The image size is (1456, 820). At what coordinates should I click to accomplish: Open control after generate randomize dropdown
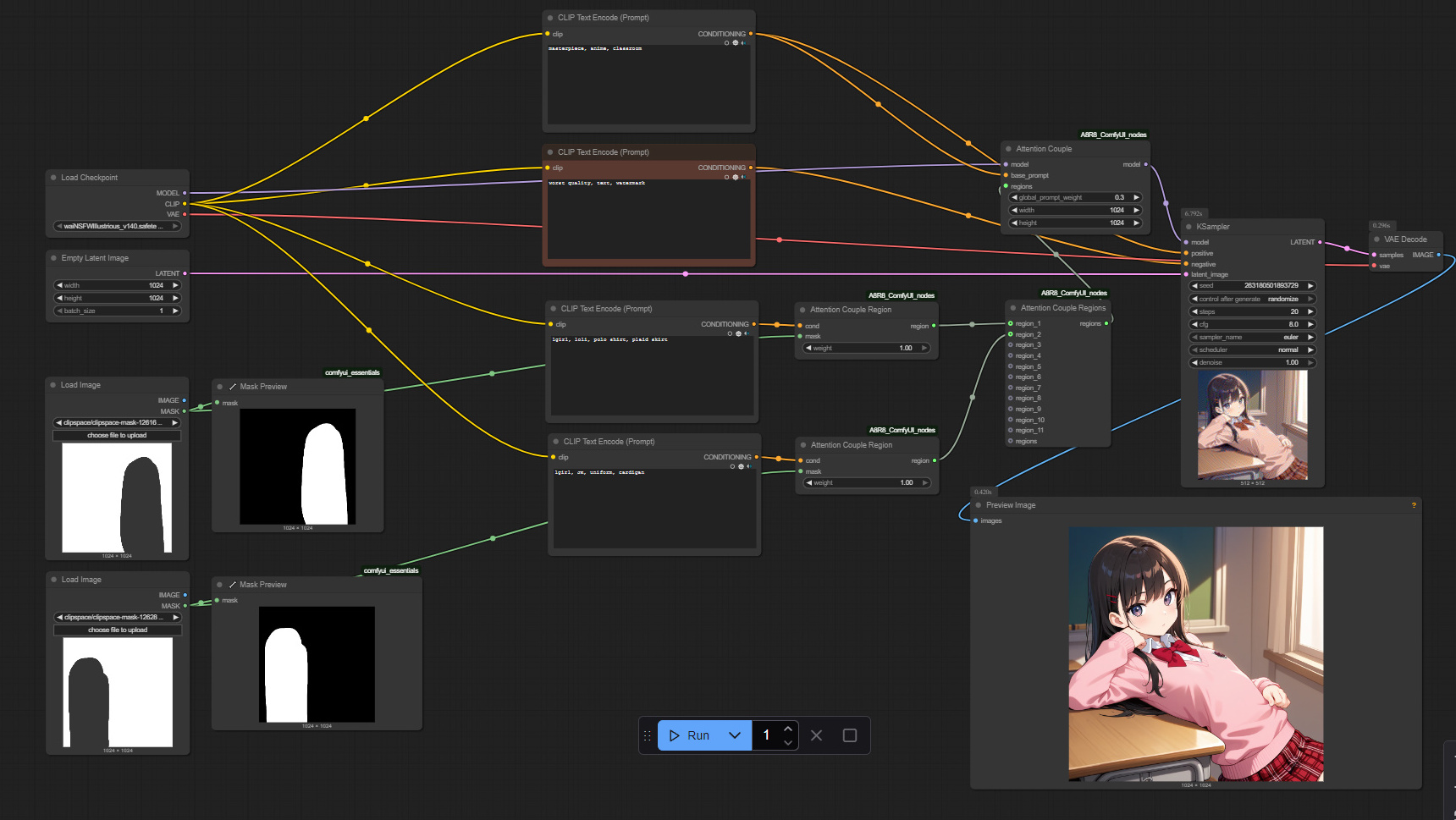click(1253, 299)
